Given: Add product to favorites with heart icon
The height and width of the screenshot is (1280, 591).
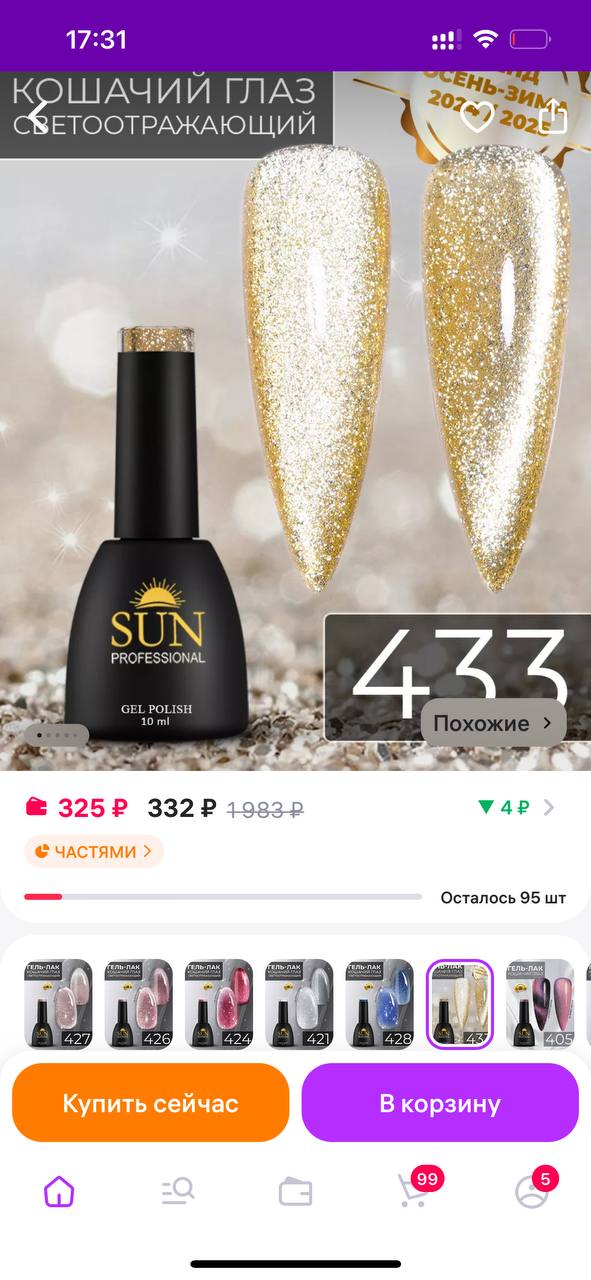Looking at the screenshot, I should tap(477, 117).
